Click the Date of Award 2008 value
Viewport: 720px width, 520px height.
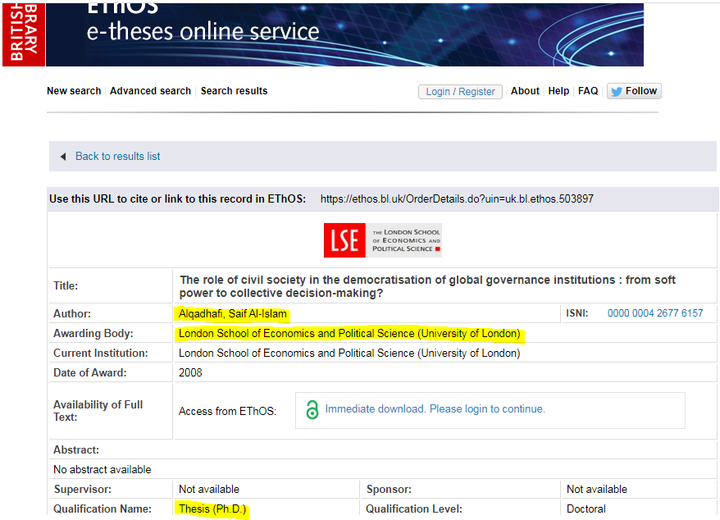190,373
